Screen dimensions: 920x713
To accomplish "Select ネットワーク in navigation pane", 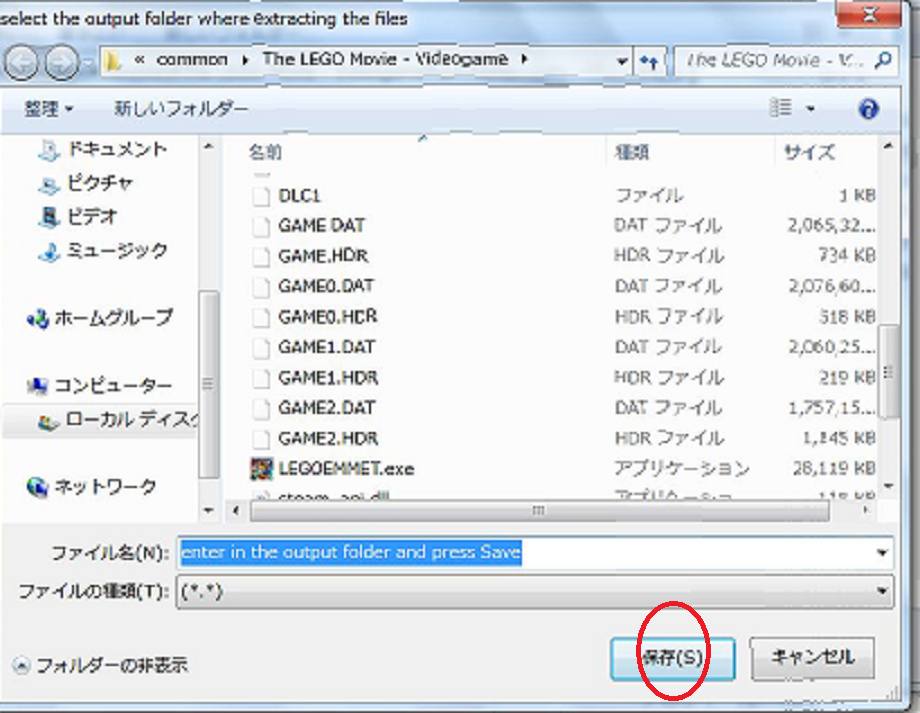I will point(92,486).
